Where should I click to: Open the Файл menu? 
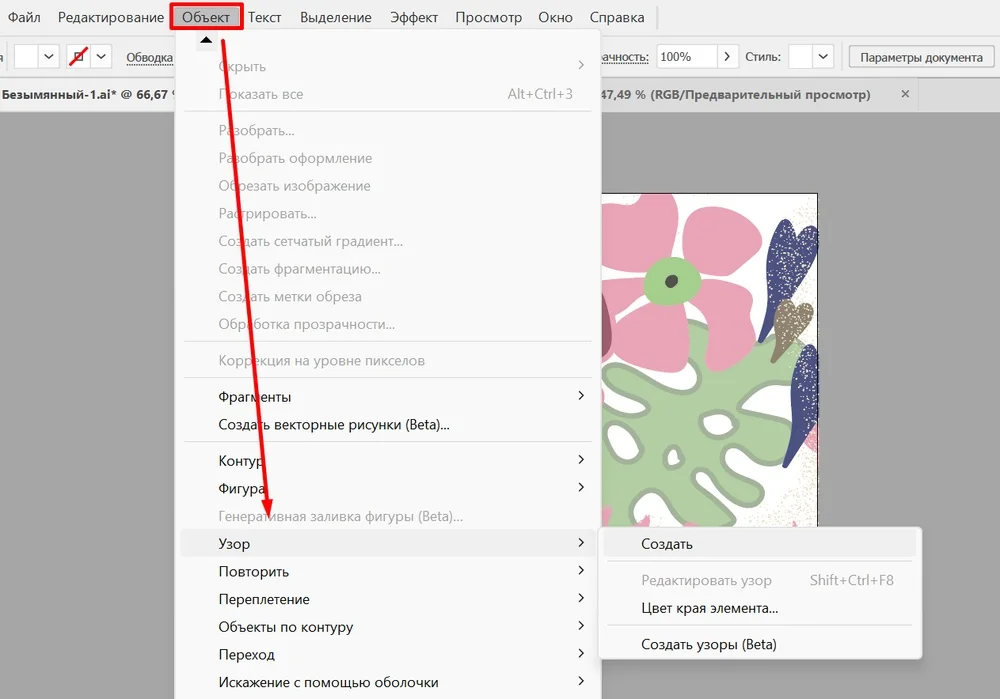tap(24, 17)
